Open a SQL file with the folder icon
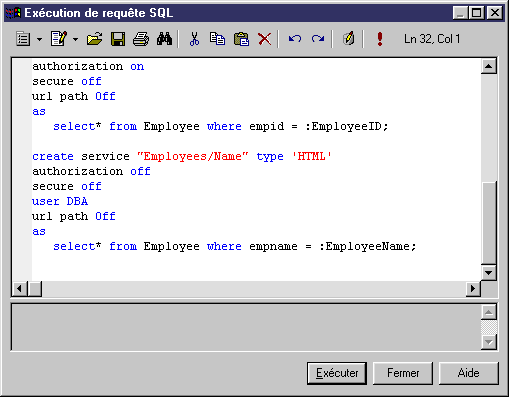 (94, 39)
